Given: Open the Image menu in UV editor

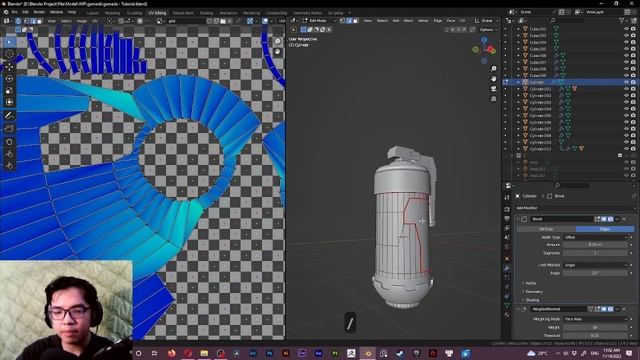Looking at the screenshot, I should (82, 21).
